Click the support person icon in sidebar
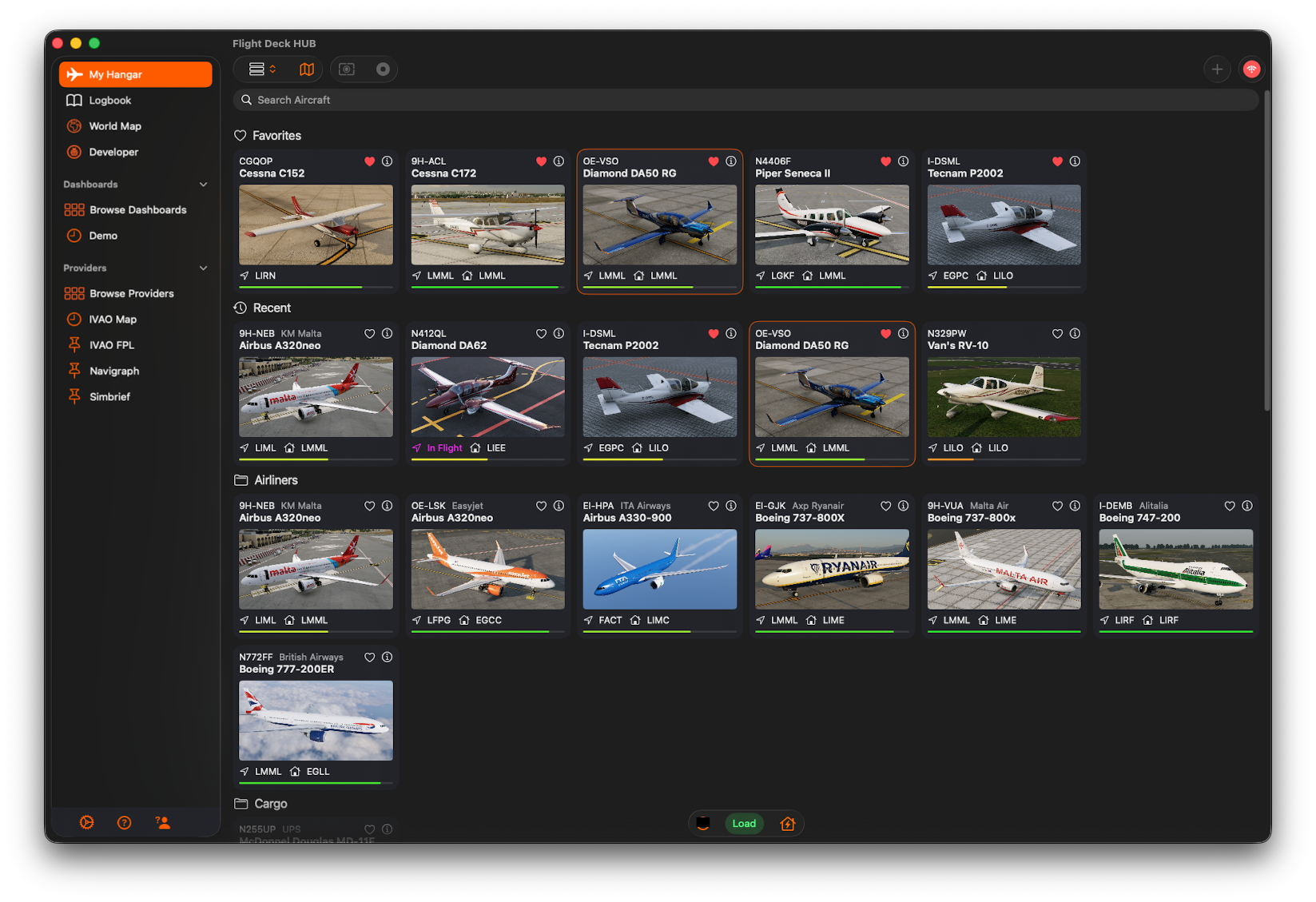1316x902 pixels. [x=163, y=822]
